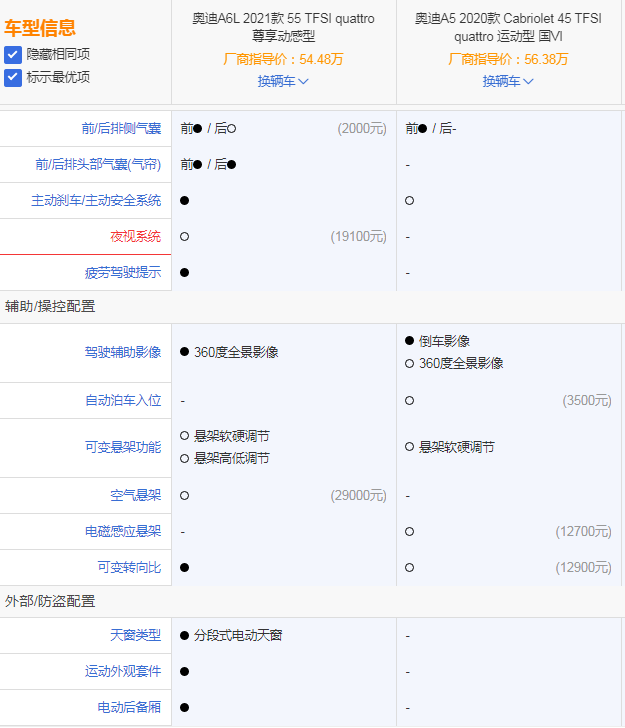The height and width of the screenshot is (728, 625).
Task: Click the 疲劳驾驶提示 feature label
Action: point(123,272)
